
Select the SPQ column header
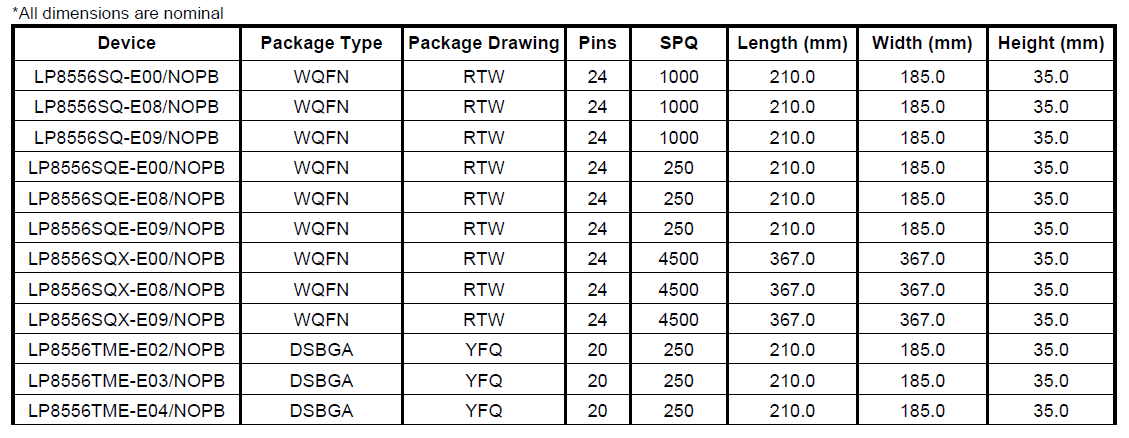678,43
